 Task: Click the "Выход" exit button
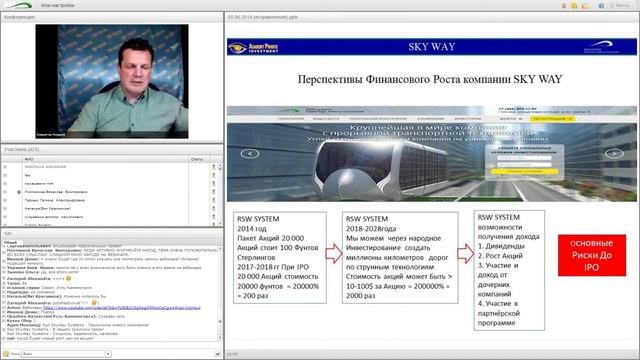(620, 6)
